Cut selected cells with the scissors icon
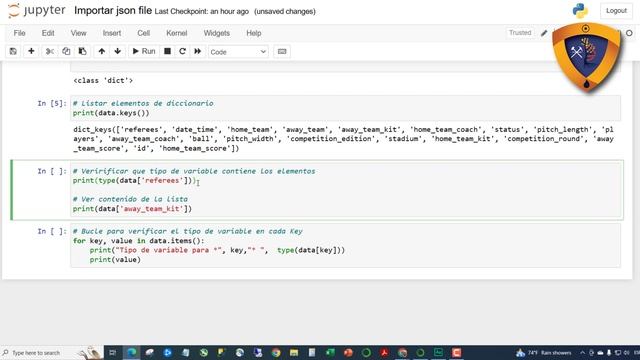The height and width of the screenshot is (360, 640). tap(50, 51)
